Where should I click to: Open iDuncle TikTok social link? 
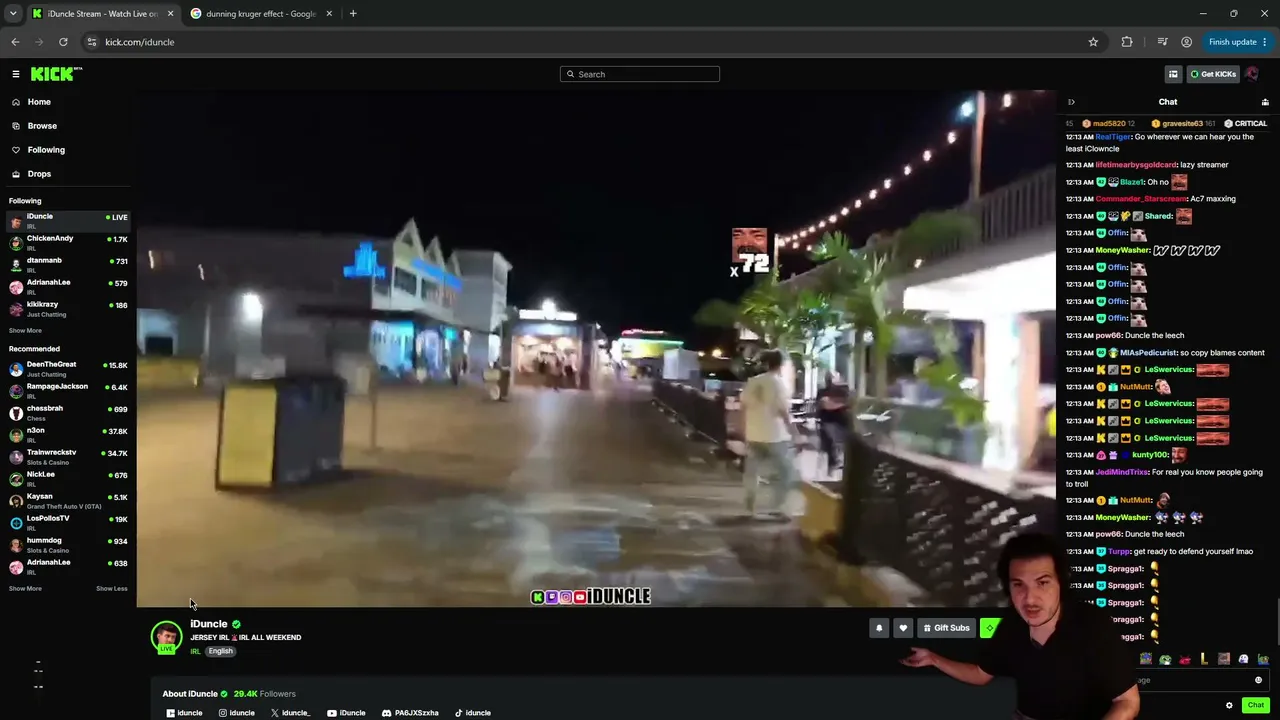(472, 713)
